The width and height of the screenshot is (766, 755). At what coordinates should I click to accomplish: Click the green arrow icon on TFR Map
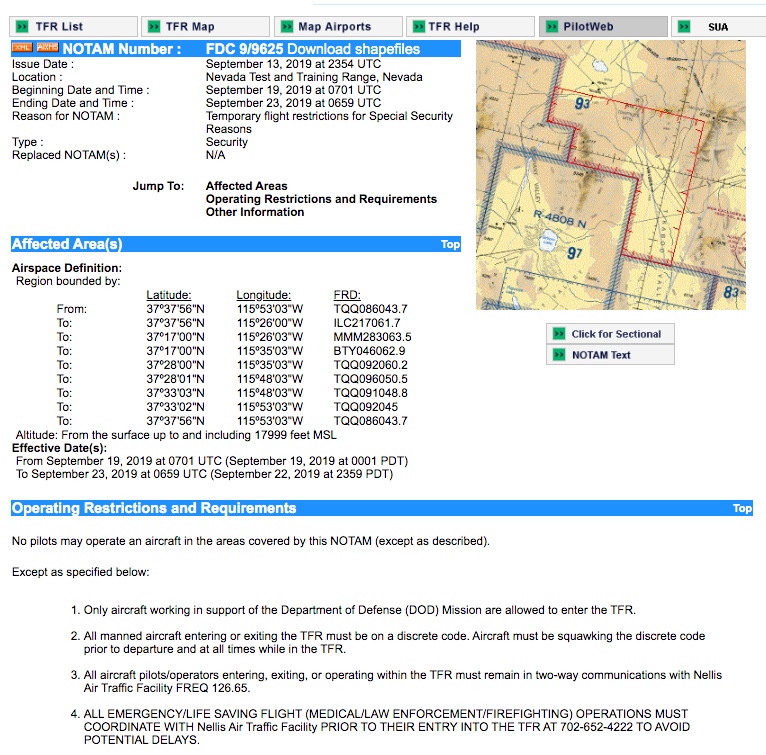(x=153, y=27)
